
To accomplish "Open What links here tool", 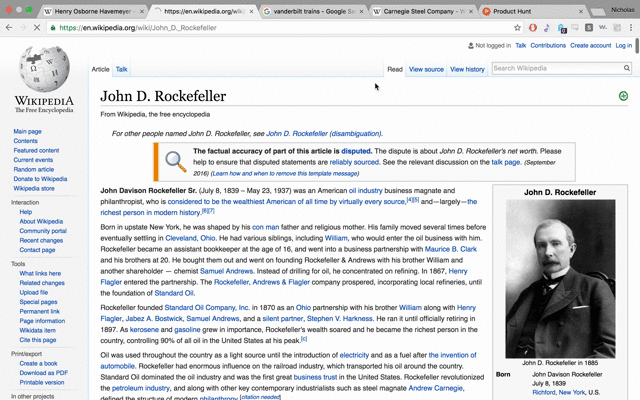I will 40,273.
